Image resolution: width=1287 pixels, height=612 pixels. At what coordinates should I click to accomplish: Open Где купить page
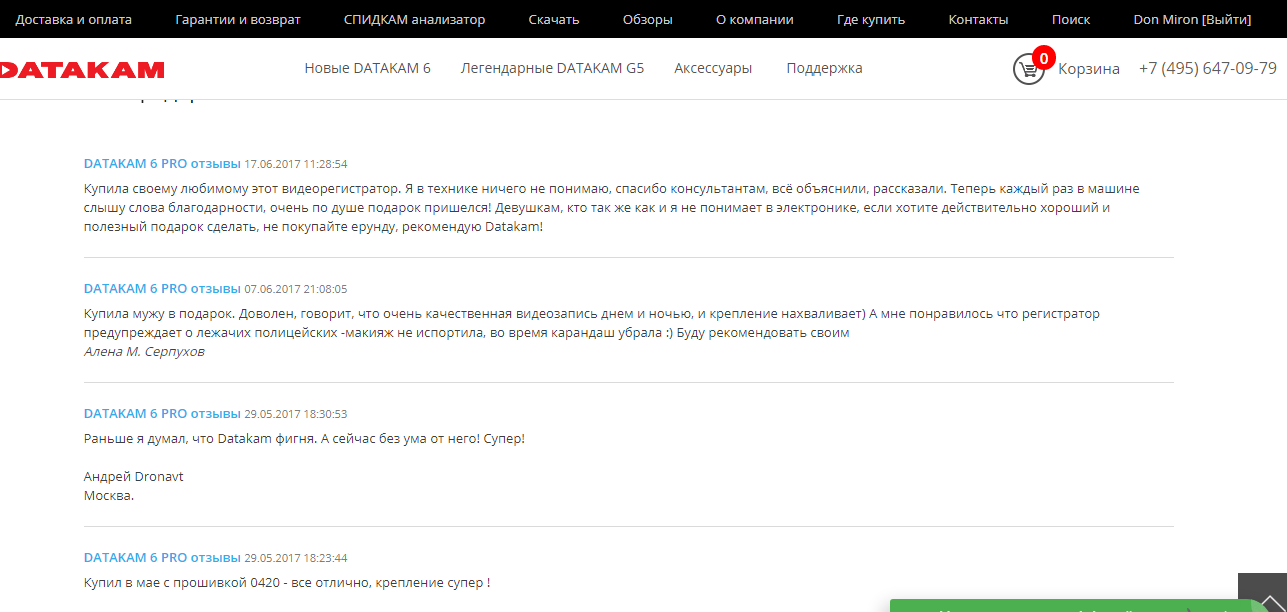point(870,19)
